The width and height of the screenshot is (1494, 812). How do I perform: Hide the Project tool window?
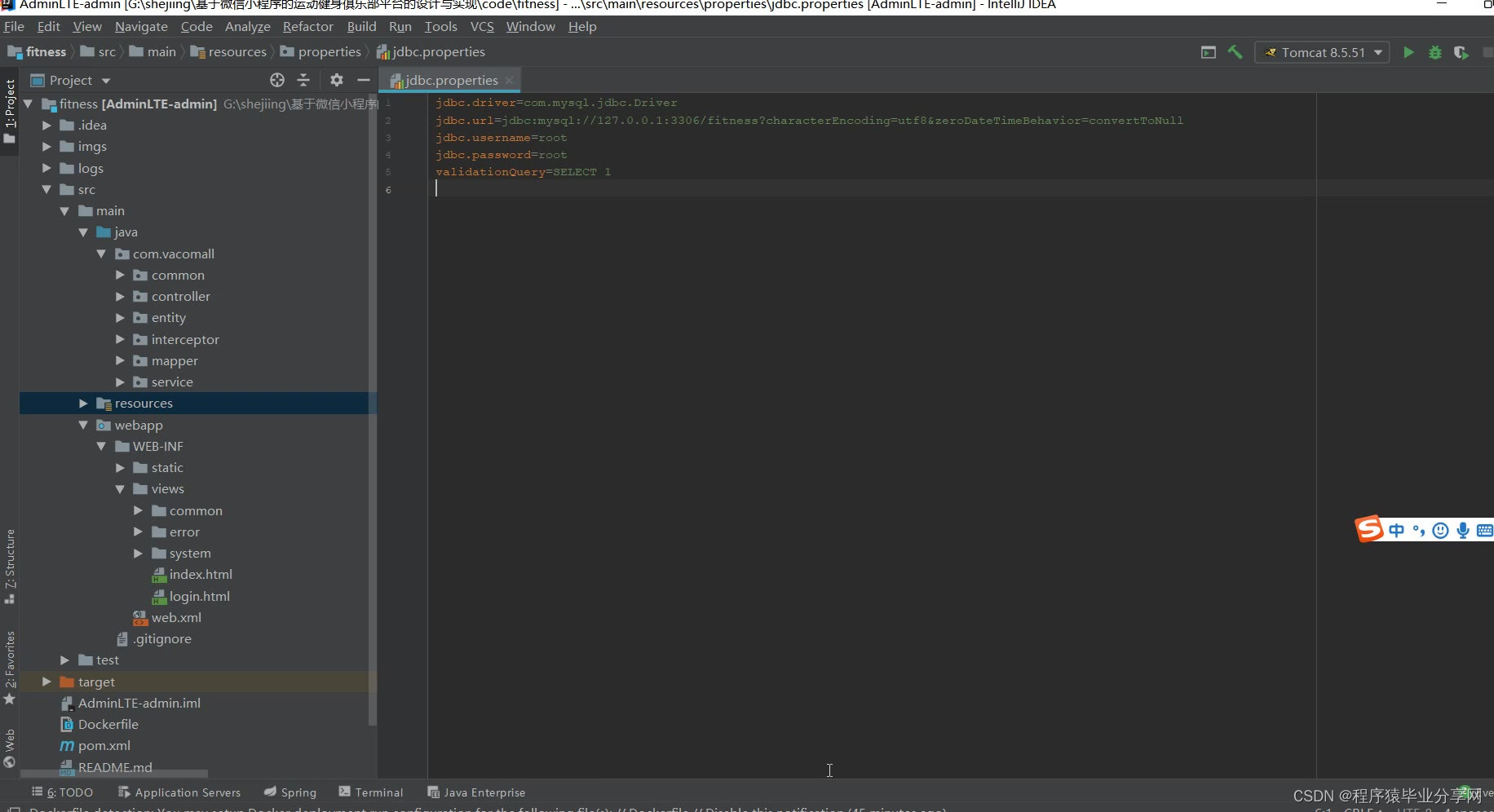coord(364,80)
